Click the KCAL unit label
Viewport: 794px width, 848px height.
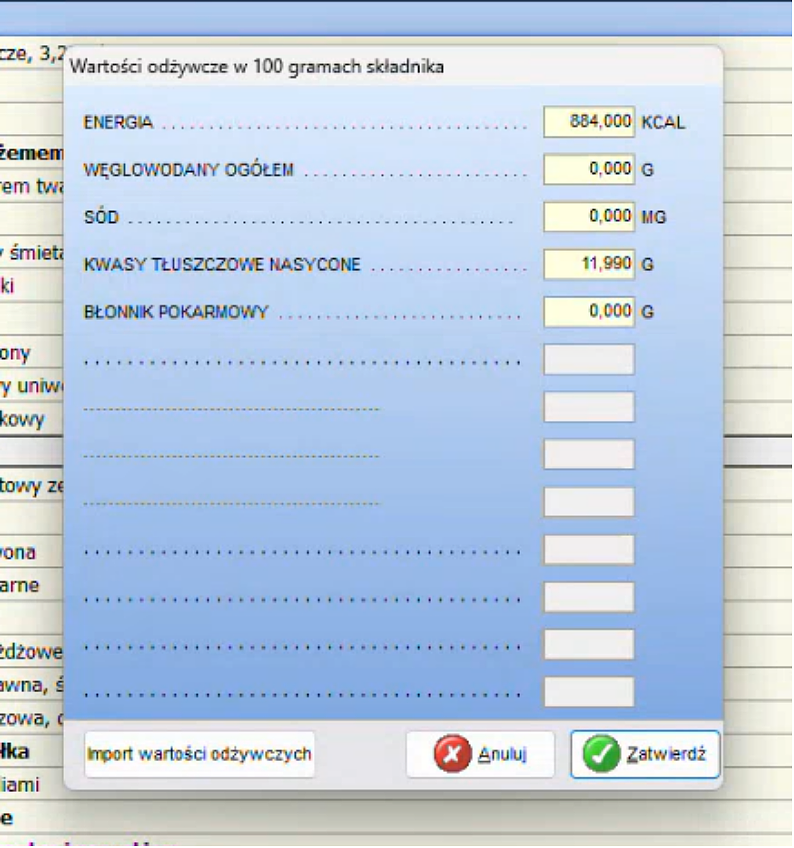pos(664,123)
